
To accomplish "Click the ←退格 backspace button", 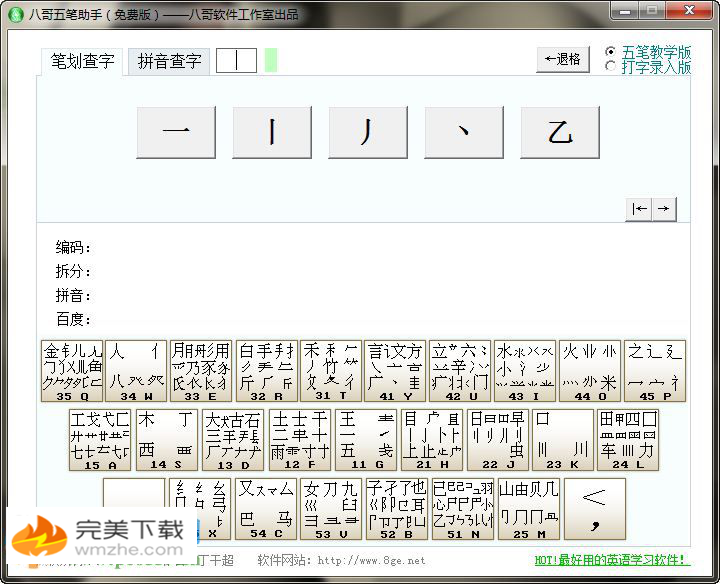I will [x=563, y=59].
